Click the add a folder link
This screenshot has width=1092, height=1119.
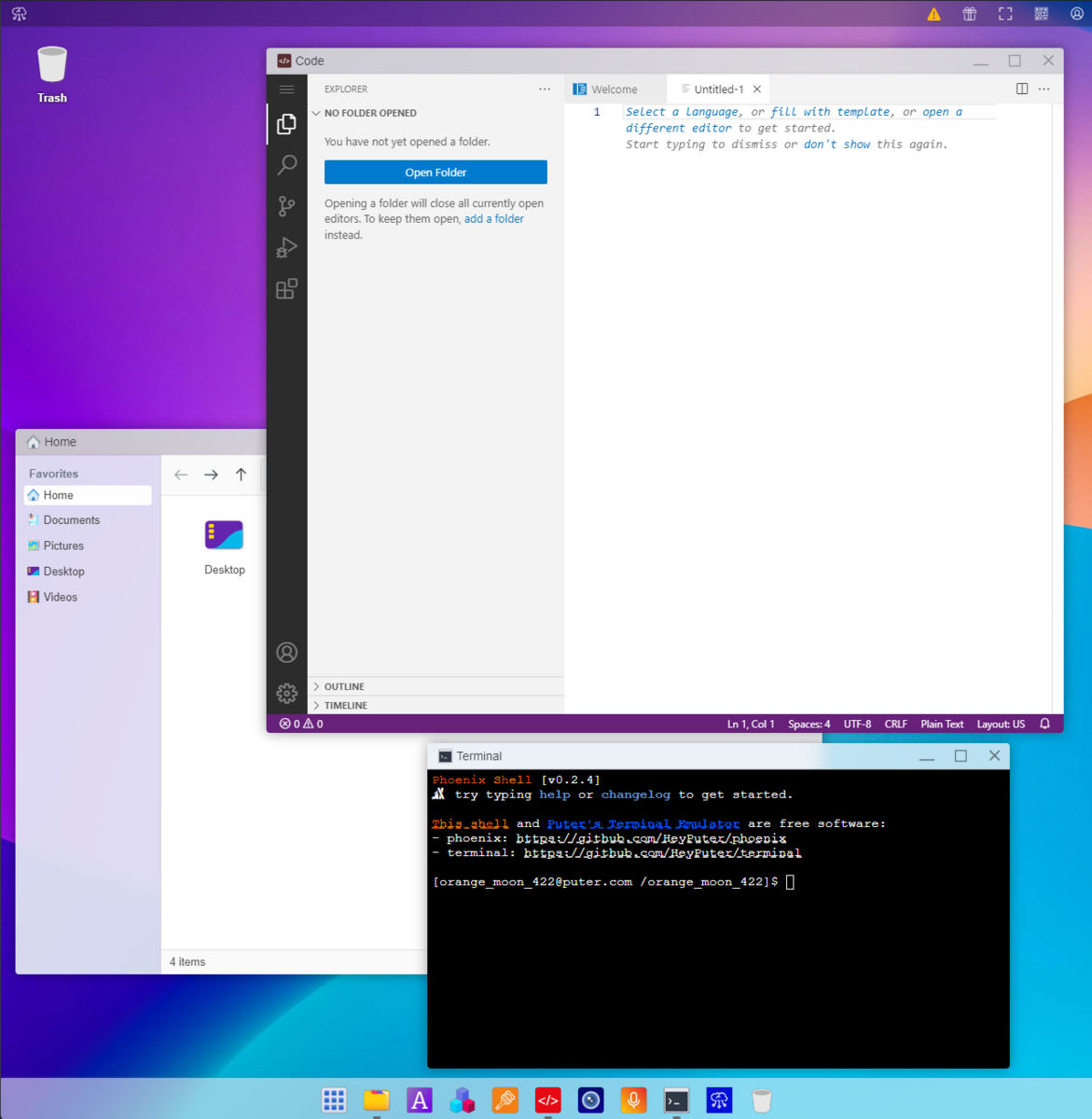coord(493,218)
